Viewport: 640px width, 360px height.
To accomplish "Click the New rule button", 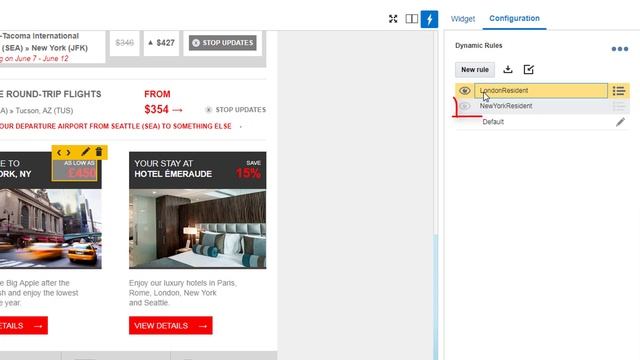I will [x=475, y=70].
